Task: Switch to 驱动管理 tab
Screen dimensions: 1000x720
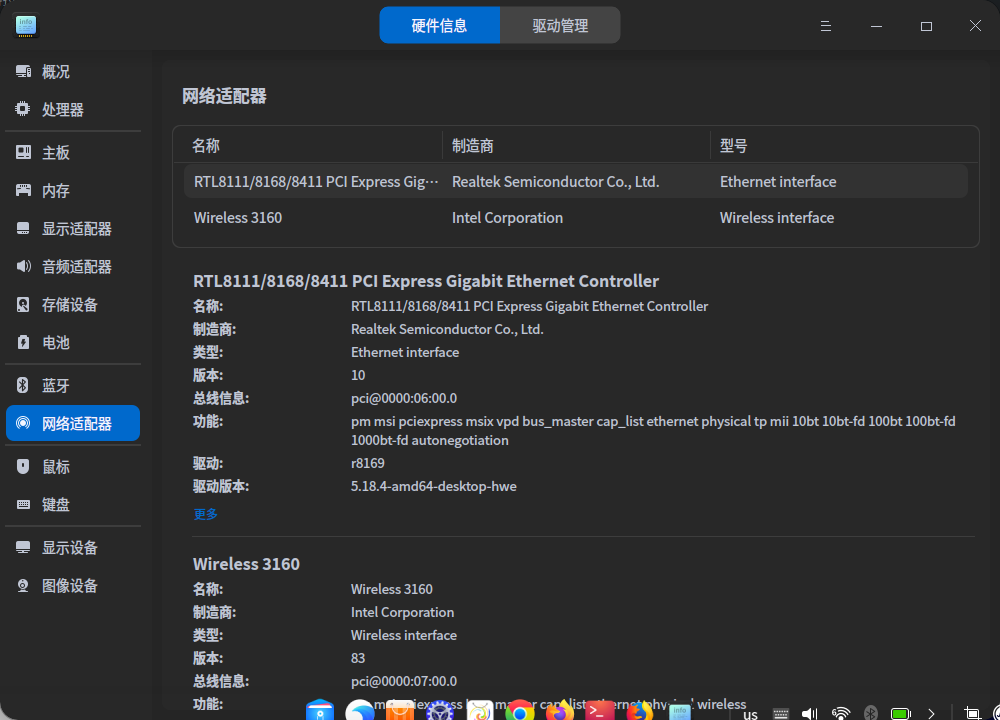Action: [x=560, y=26]
